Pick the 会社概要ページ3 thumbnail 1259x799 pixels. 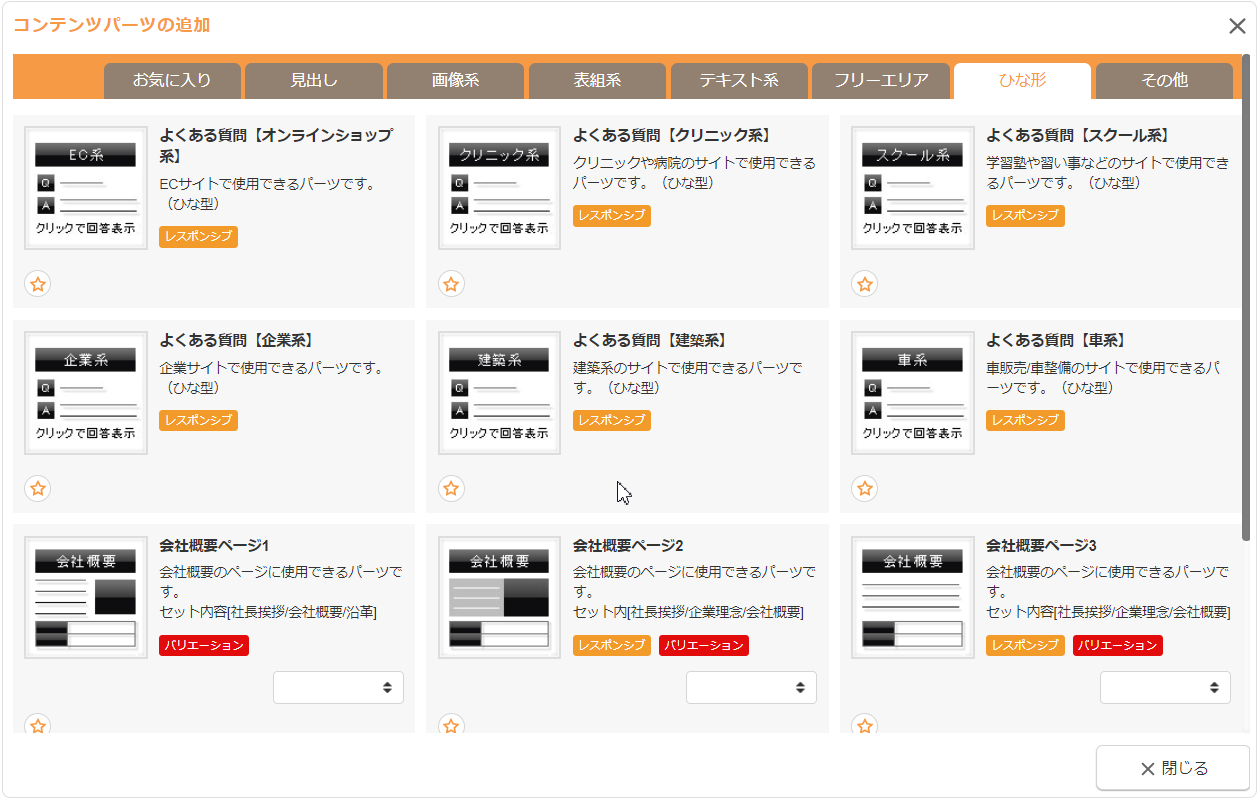click(x=913, y=598)
